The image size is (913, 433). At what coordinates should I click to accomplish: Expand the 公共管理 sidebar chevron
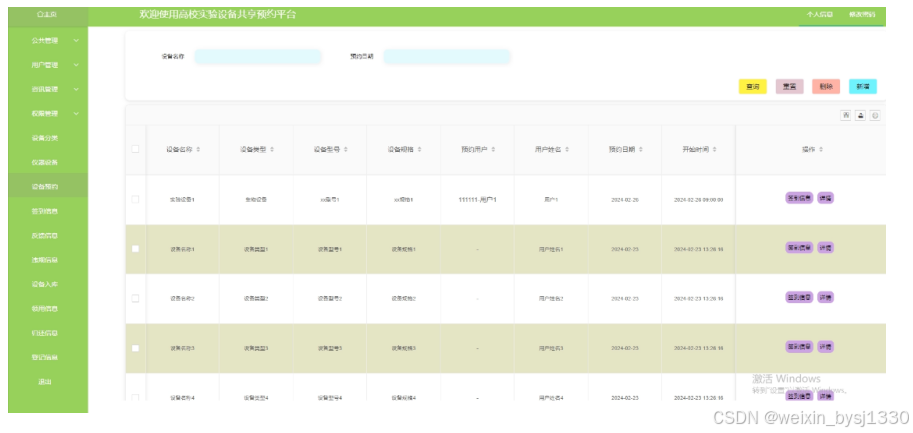click(76, 41)
